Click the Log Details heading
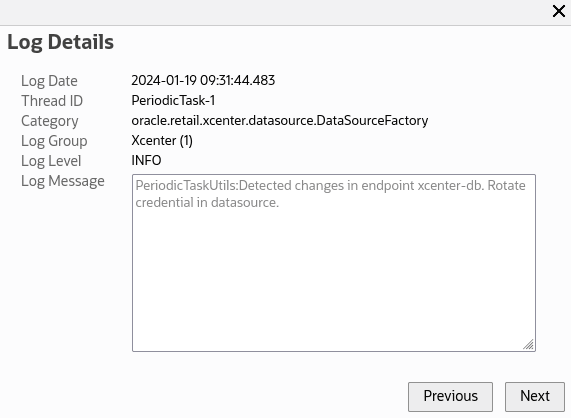The height and width of the screenshot is (418, 571). click(x=60, y=42)
